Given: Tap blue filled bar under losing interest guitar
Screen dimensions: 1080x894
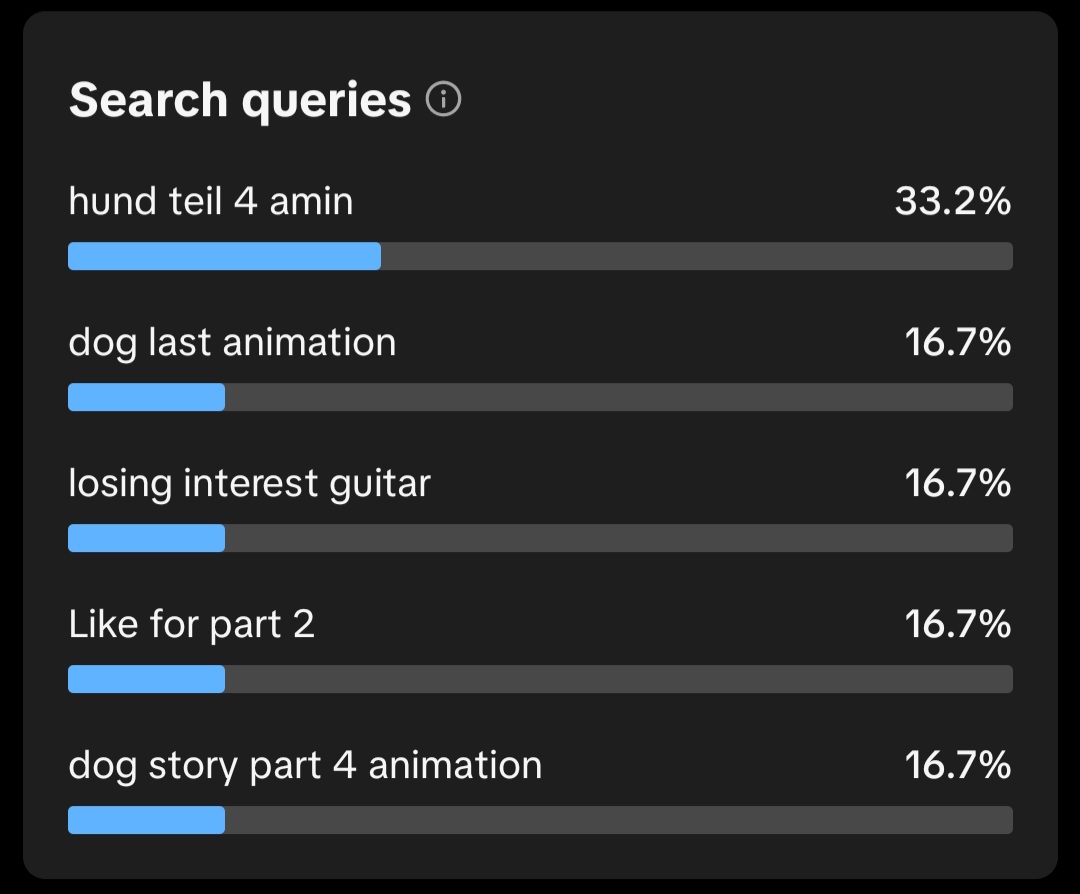Looking at the screenshot, I should [146, 538].
